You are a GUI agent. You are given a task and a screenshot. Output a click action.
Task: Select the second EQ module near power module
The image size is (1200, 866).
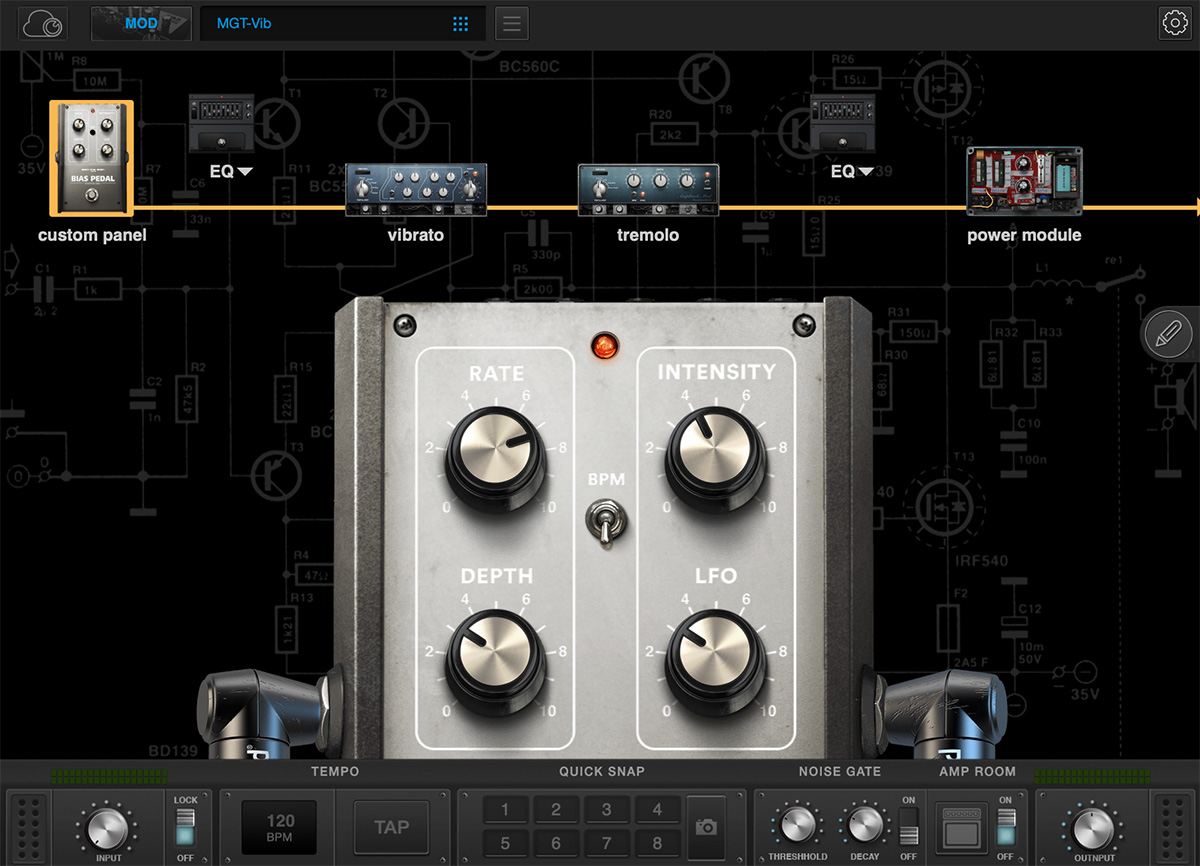coord(843,124)
